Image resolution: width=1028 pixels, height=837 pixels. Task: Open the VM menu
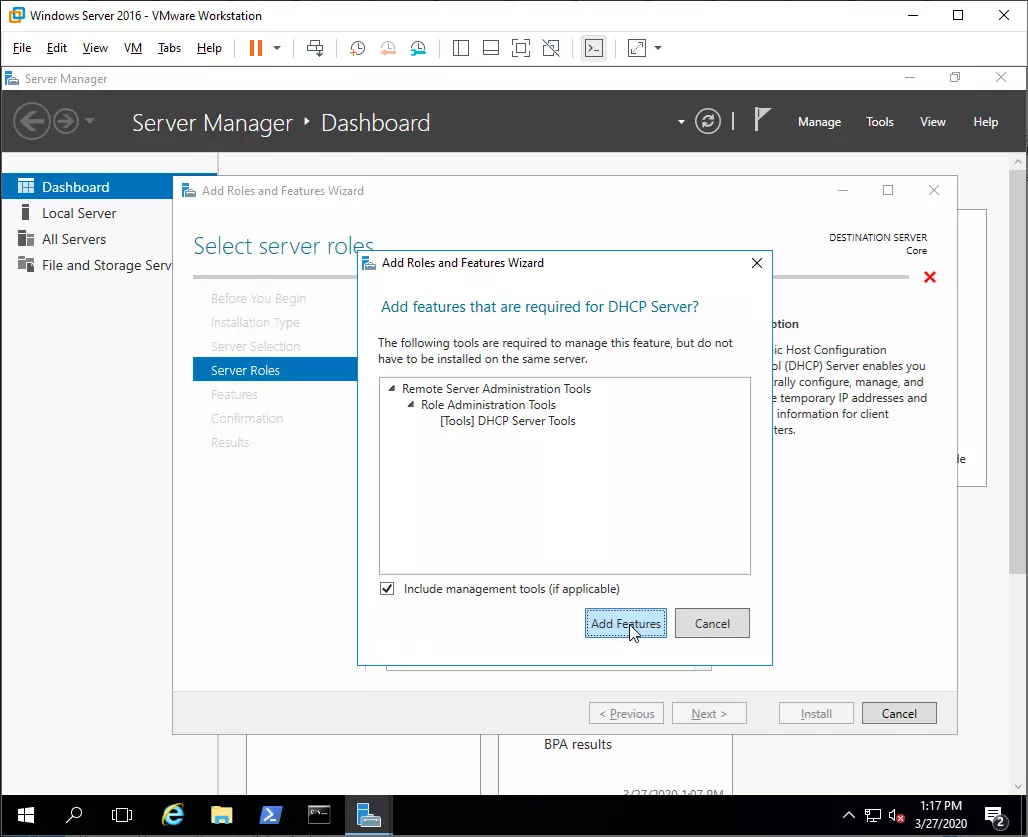[x=133, y=48]
